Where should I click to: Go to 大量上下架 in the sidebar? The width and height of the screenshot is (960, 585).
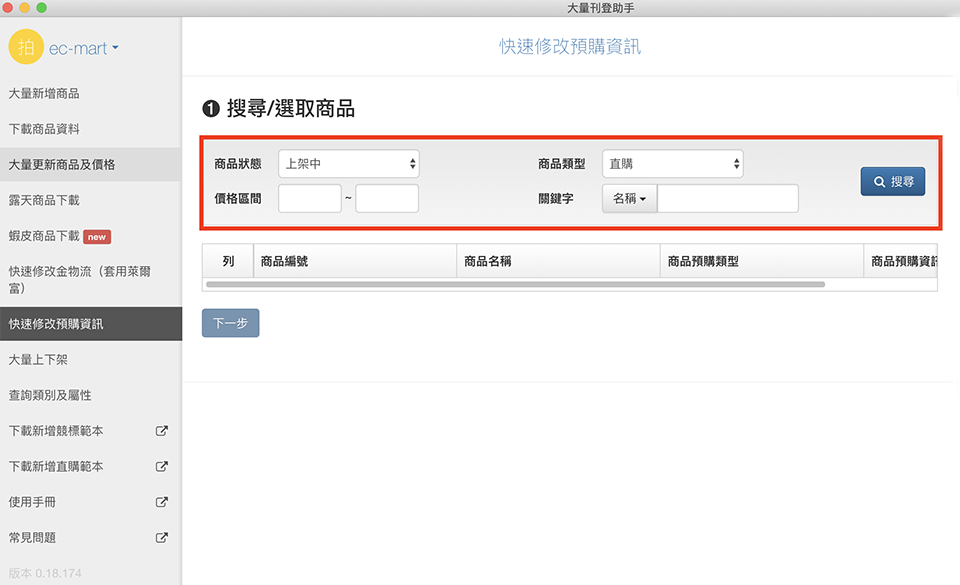pos(38,359)
